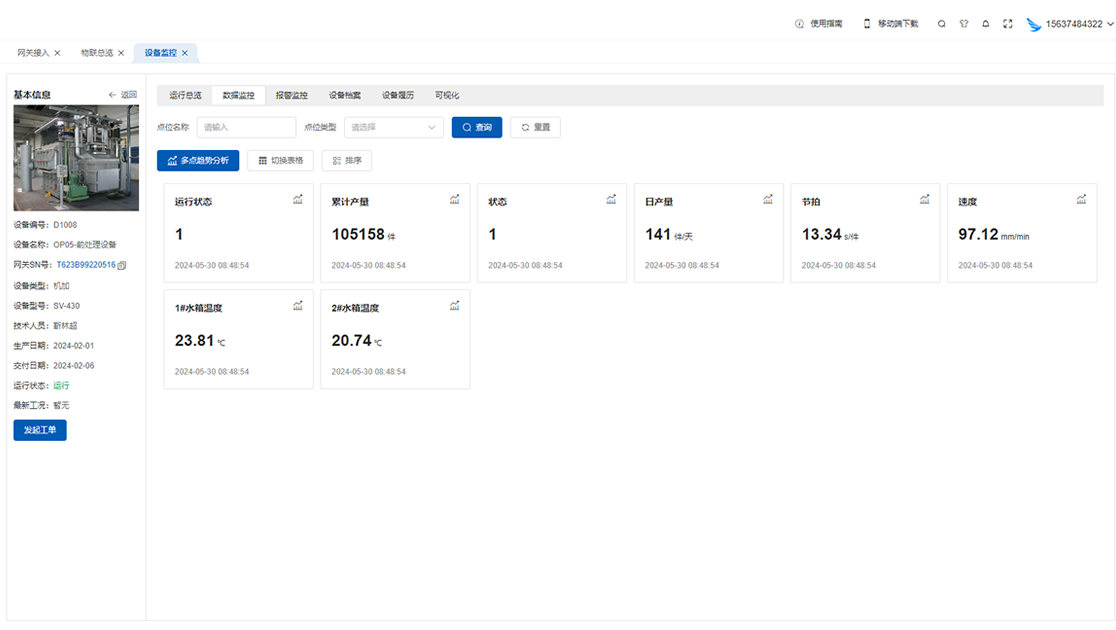Click the 点位名称 input field

[246, 128]
